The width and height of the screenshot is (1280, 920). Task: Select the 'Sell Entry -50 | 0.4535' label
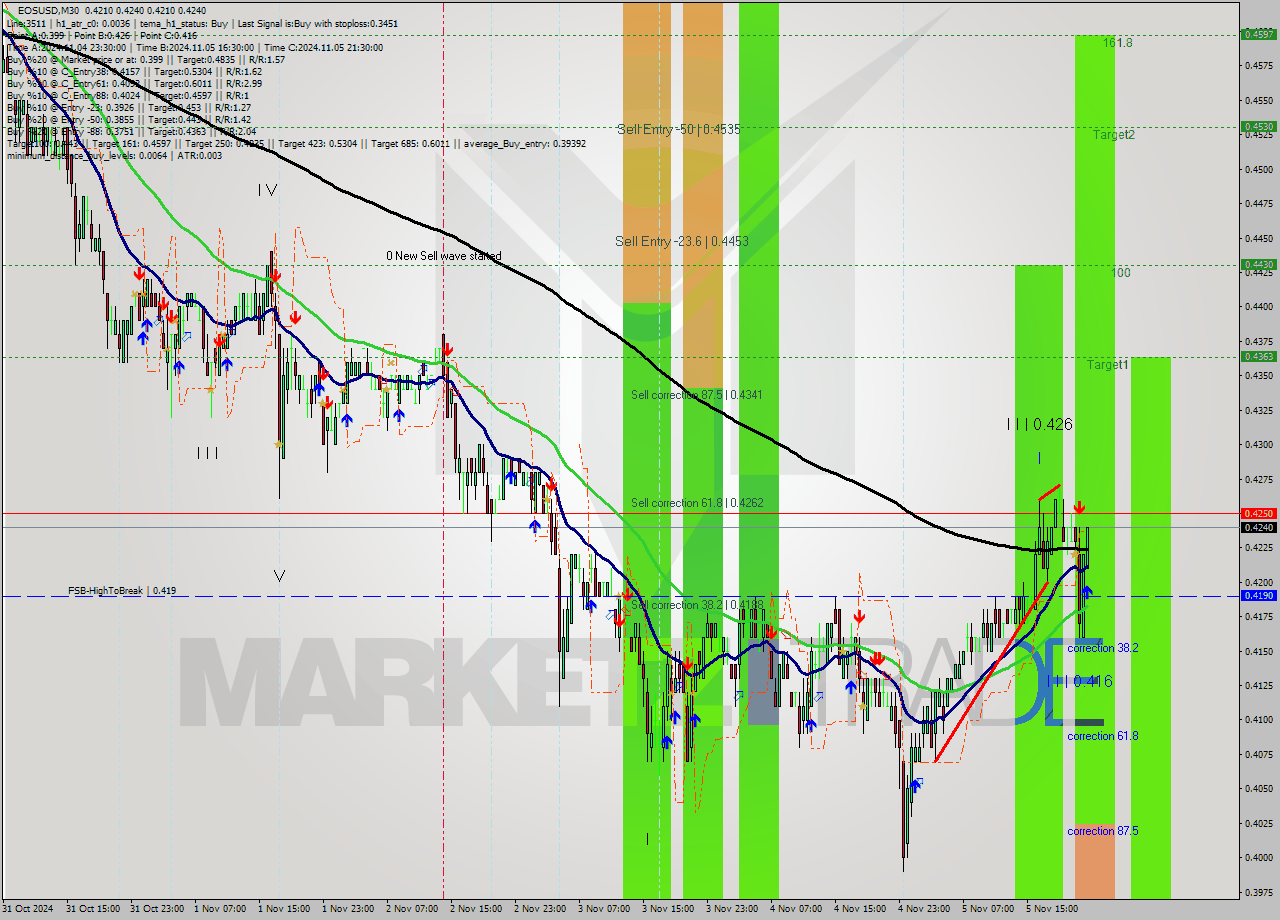click(678, 129)
